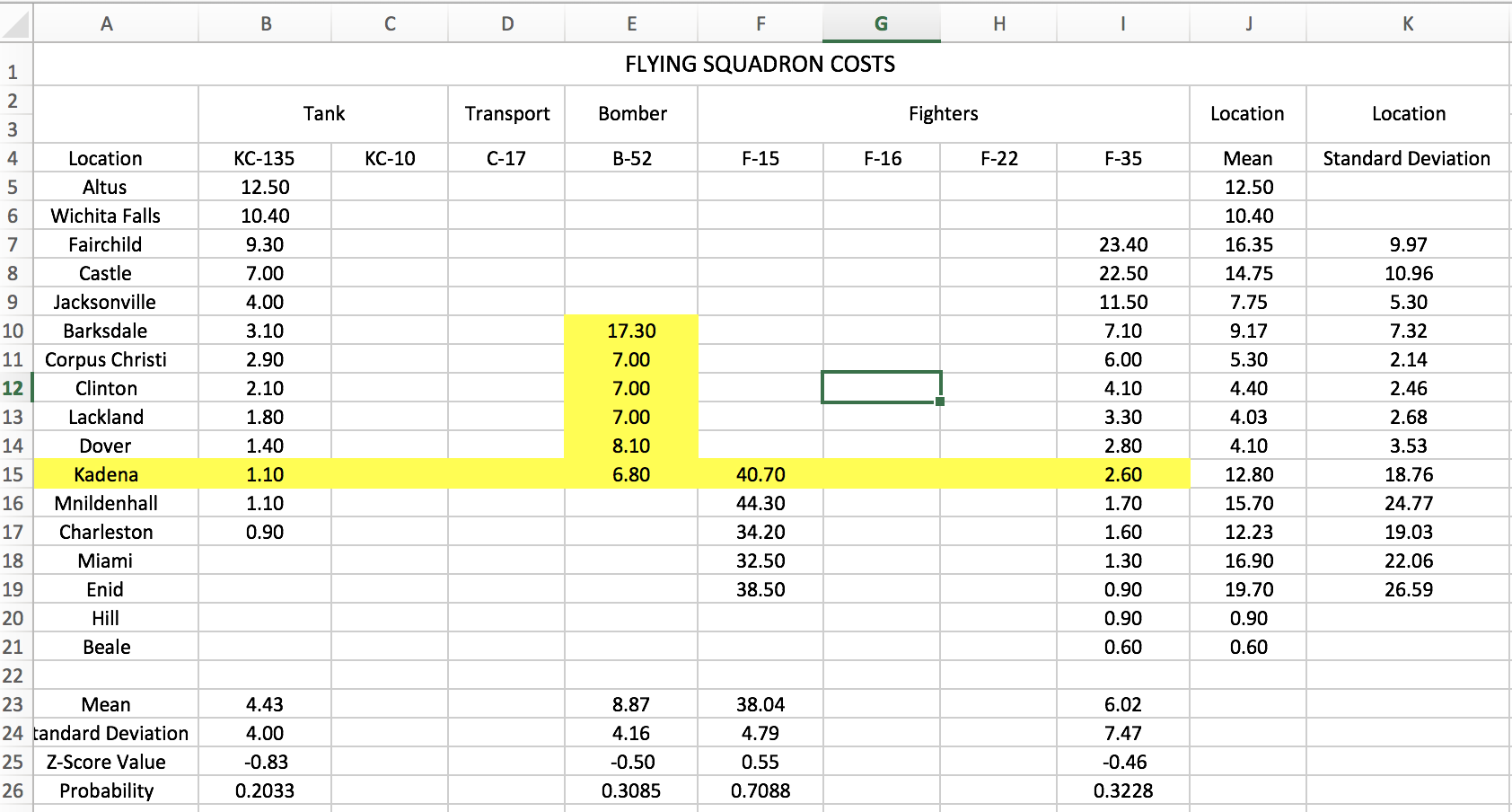Select the Fighters header cell
This screenshot has height=812, width=1512.
[944, 114]
